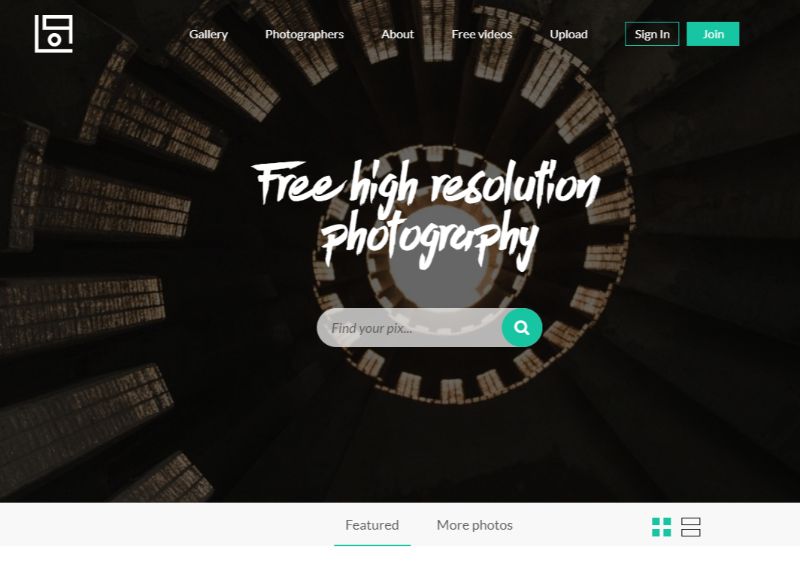800x565 pixels.
Task: Click the site logo icon
Action: click(54, 34)
